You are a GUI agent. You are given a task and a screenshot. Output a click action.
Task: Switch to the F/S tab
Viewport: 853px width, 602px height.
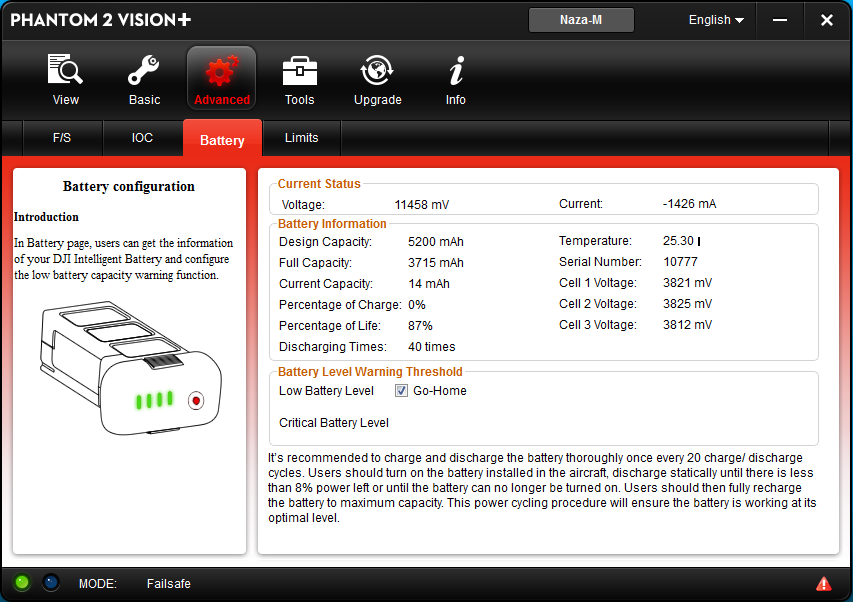coord(62,138)
